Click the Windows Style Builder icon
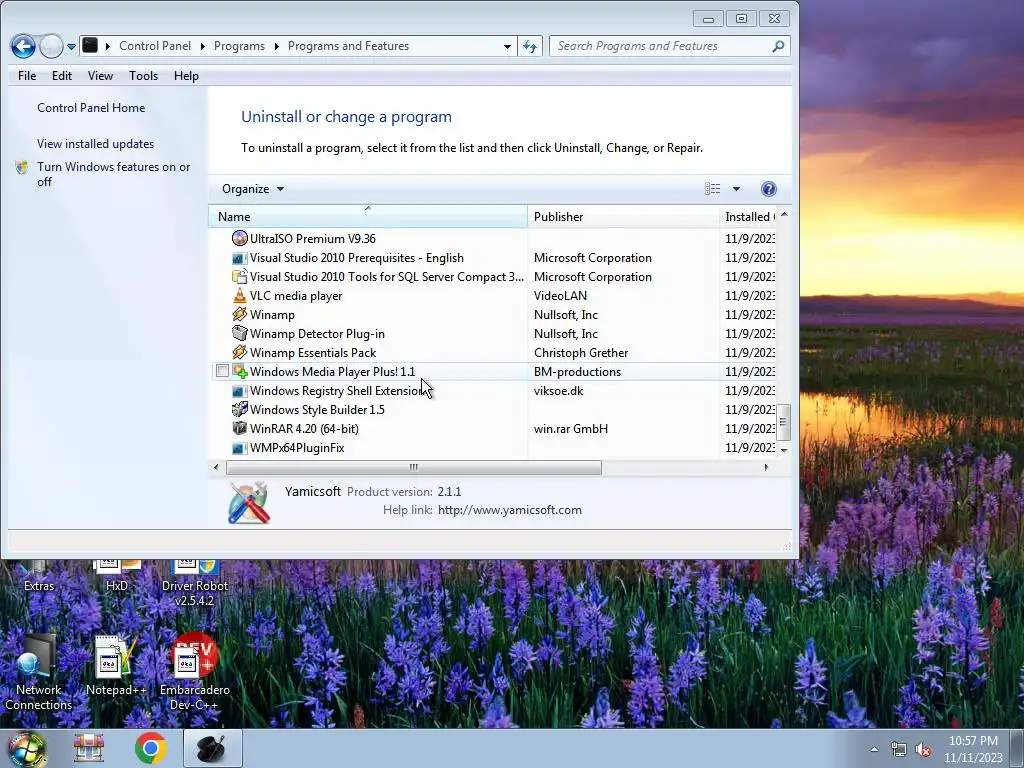The height and width of the screenshot is (768, 1024). (240, 409)
